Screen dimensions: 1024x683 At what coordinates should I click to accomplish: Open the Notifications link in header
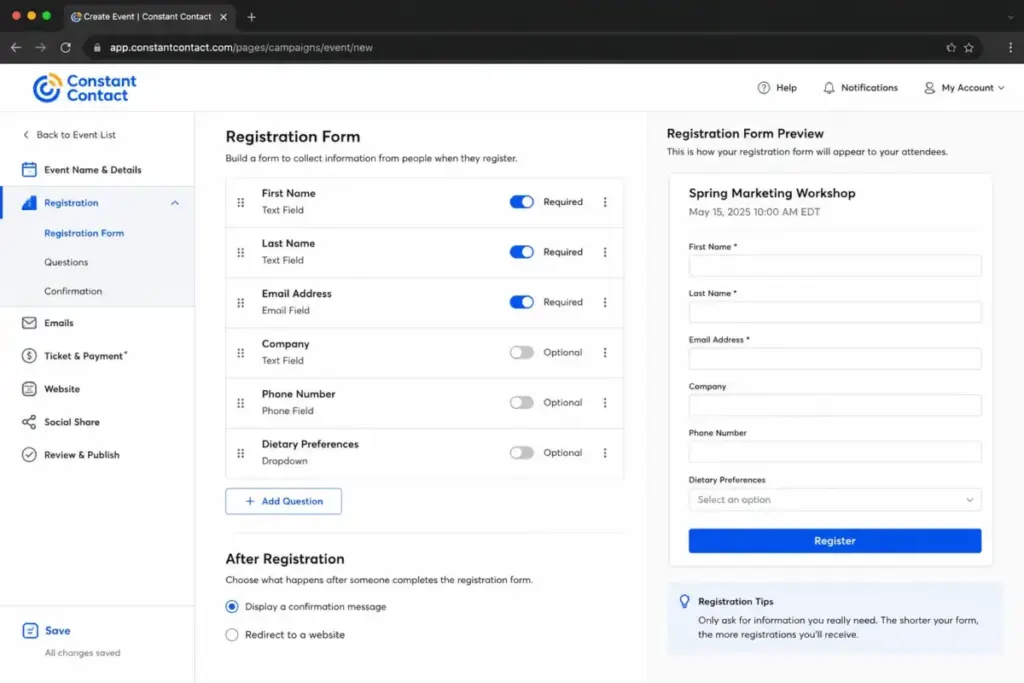(x=869, y=87)
